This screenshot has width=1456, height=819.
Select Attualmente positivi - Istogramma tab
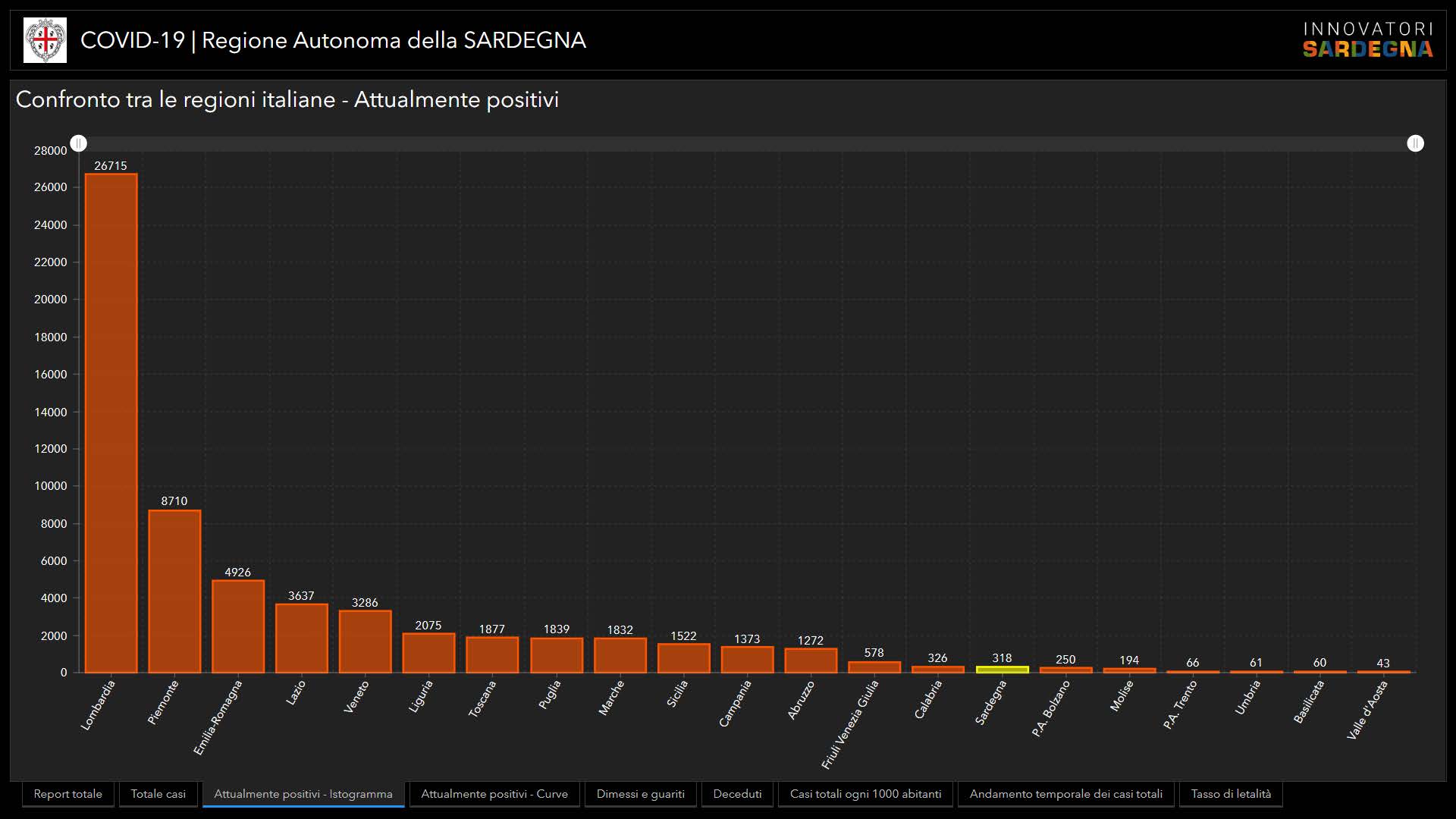point(303,794)
